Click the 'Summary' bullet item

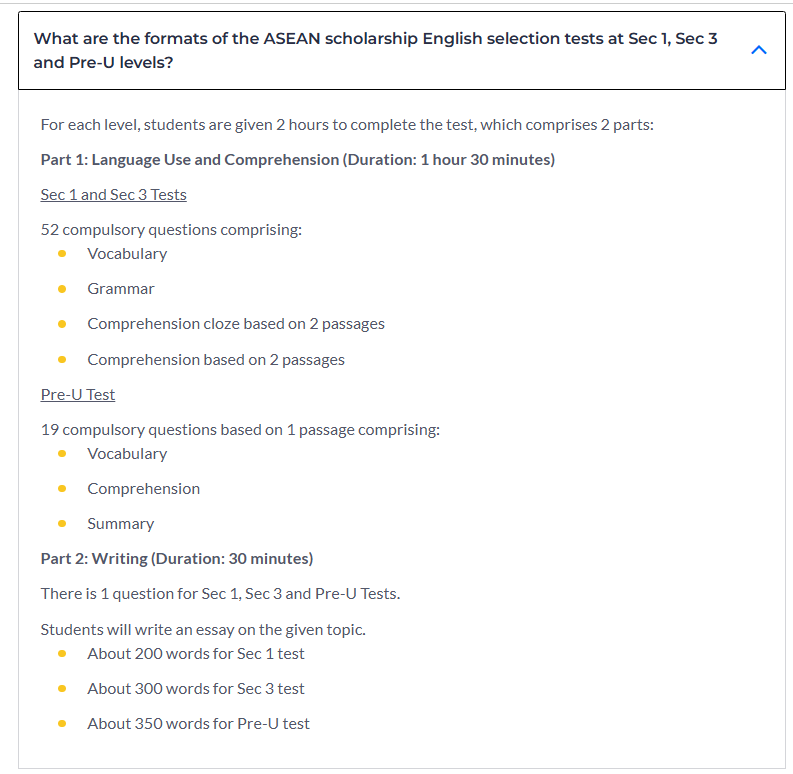click(x=120, y=523)
